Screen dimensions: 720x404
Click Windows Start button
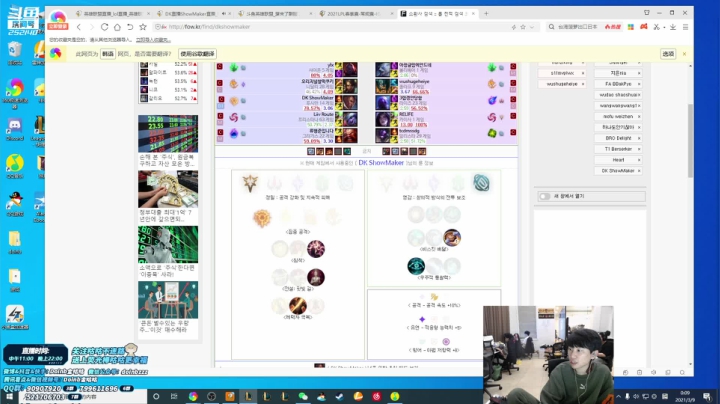[x=9, y=396]
